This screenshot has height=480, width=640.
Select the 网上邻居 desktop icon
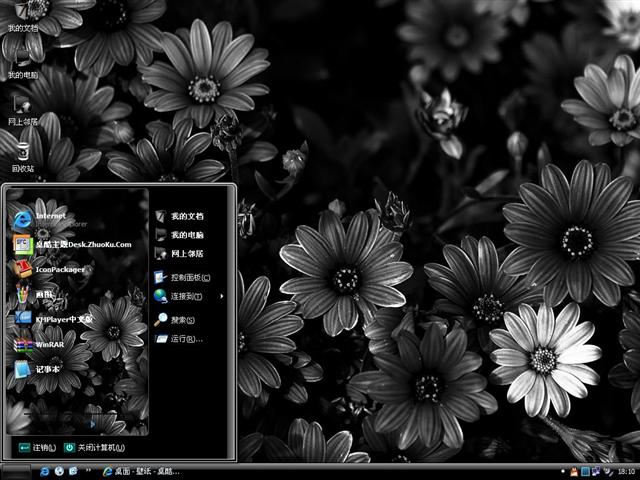[x=22, y=108]
